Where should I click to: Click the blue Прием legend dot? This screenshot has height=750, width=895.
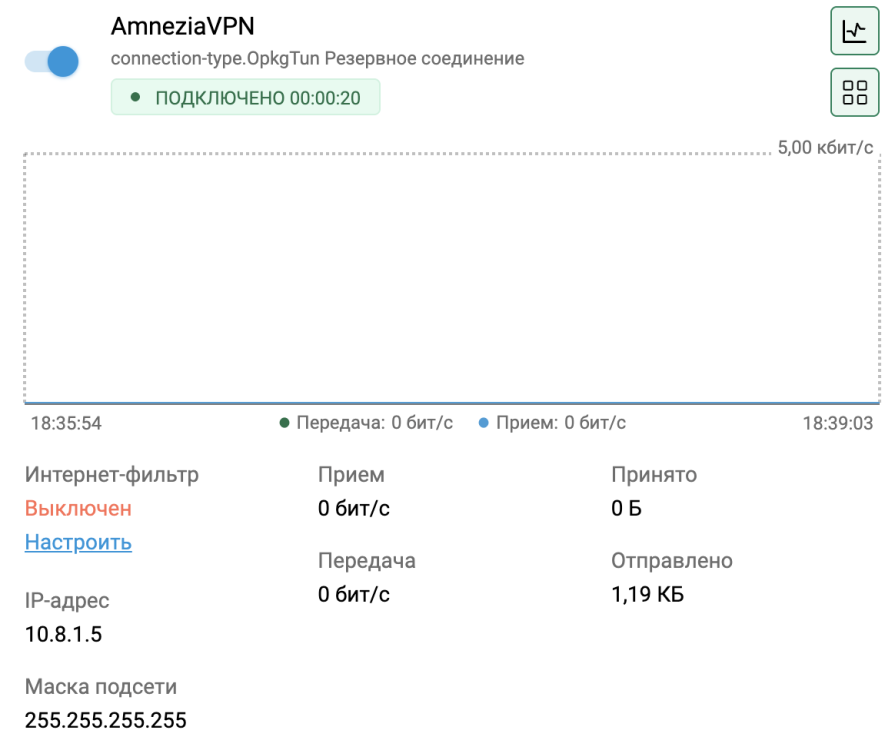tap(484, 423)
